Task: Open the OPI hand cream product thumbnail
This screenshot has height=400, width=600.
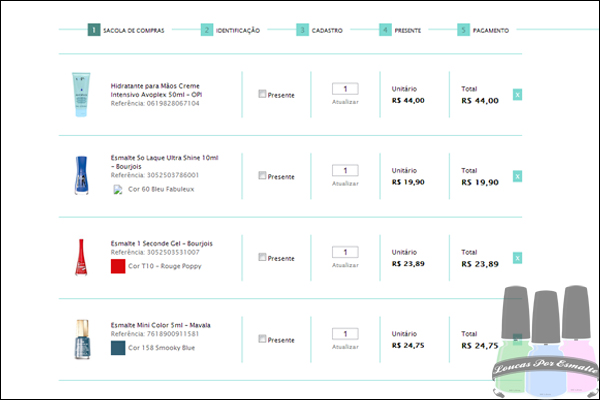Action: 81,95
